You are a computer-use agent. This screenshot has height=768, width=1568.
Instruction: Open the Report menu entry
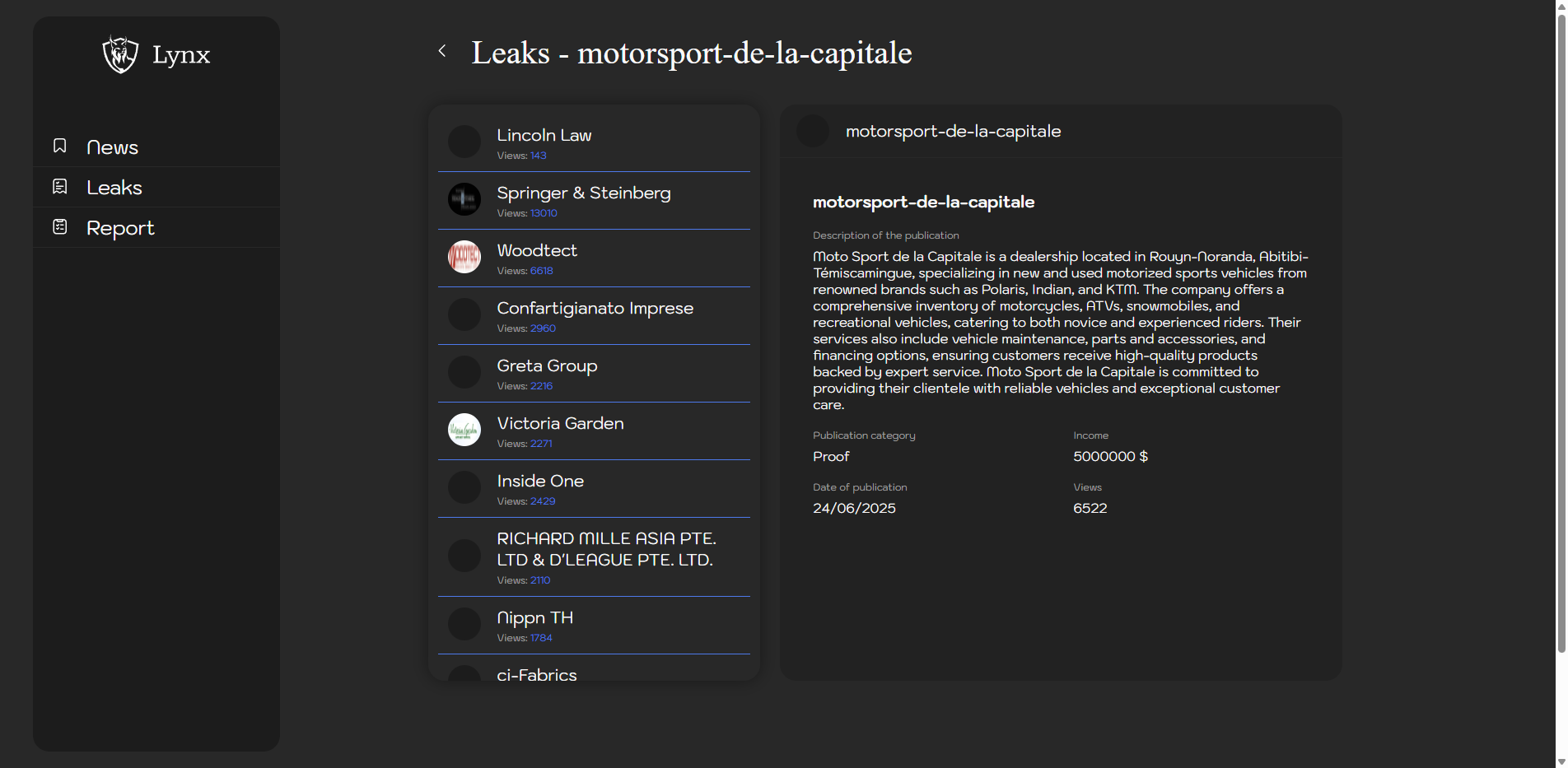point(120,227)
